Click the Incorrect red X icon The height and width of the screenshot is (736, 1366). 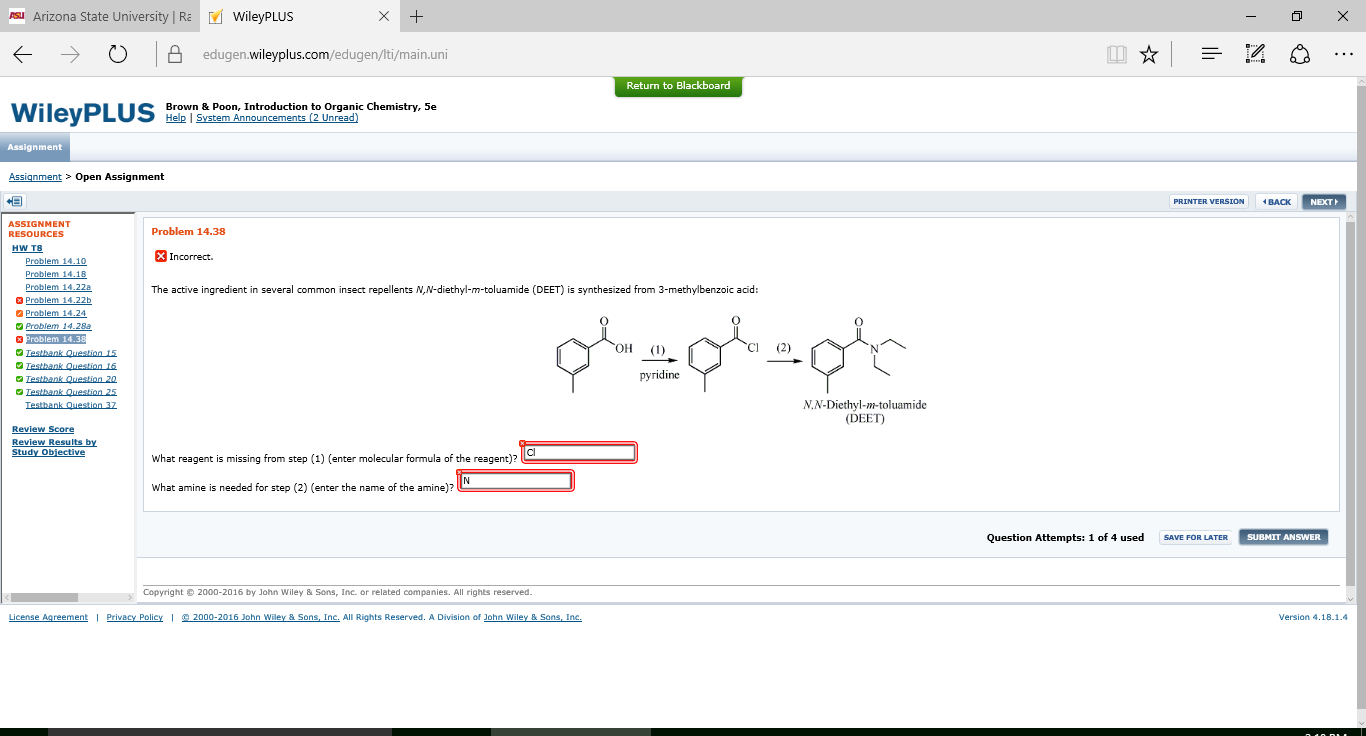tap(161, 256)
